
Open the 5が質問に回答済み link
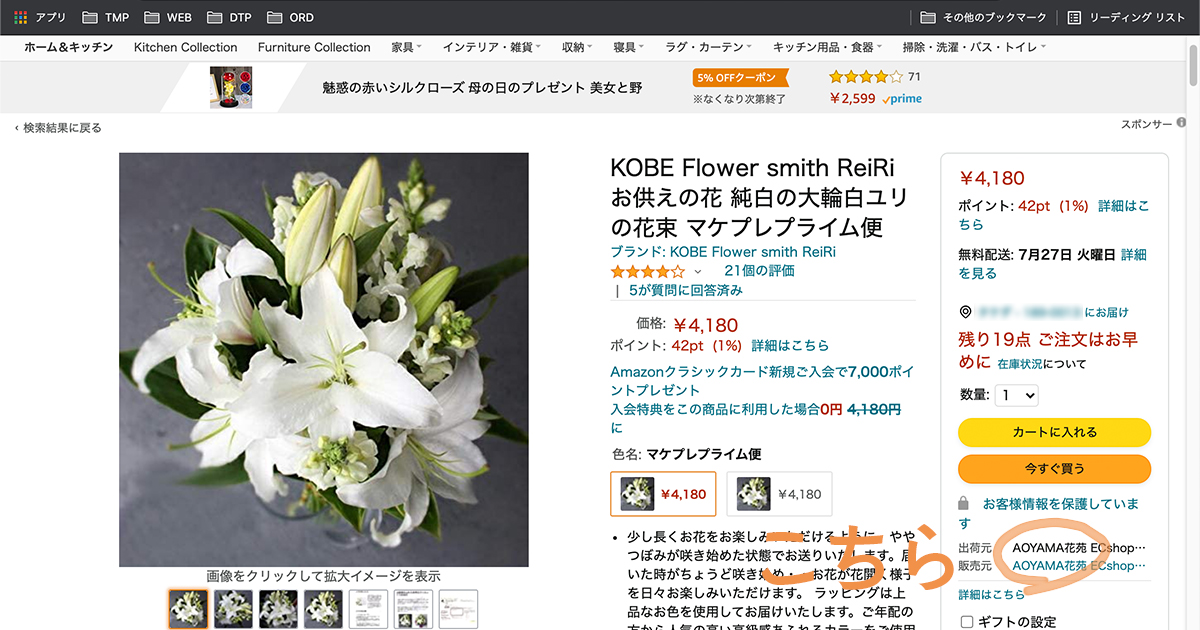coord(686,290)
